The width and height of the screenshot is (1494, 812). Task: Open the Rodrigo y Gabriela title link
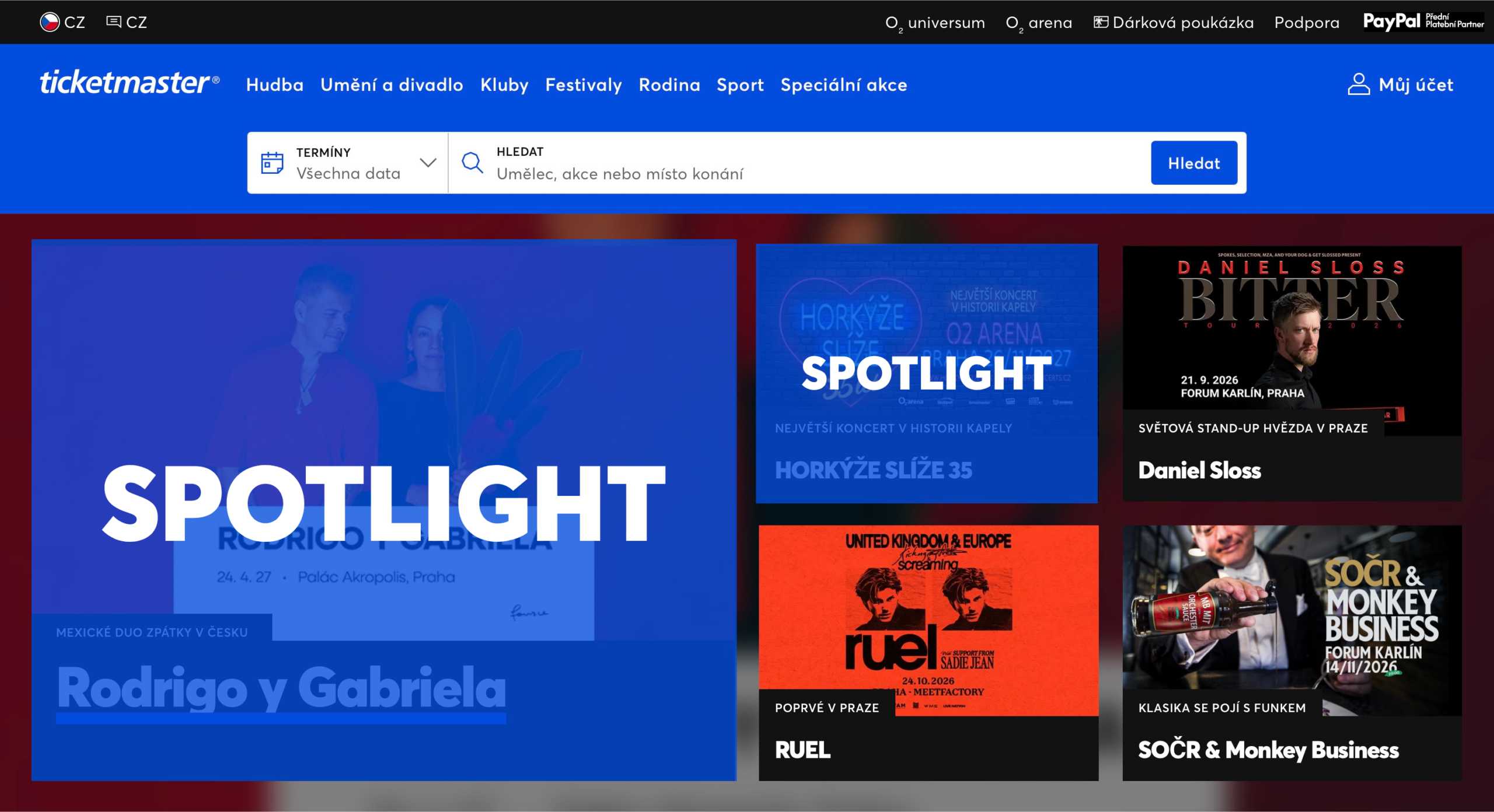[x=281, y=688]
